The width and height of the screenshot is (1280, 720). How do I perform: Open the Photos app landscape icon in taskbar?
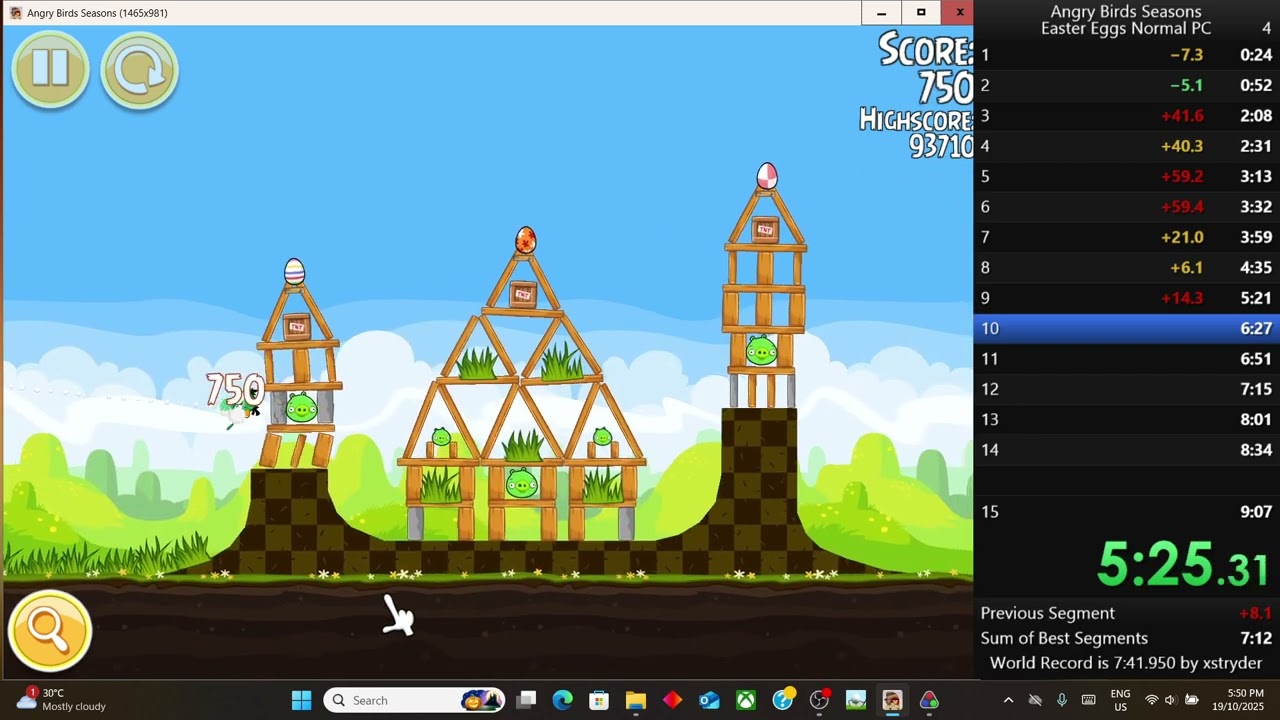click(856, 700)
